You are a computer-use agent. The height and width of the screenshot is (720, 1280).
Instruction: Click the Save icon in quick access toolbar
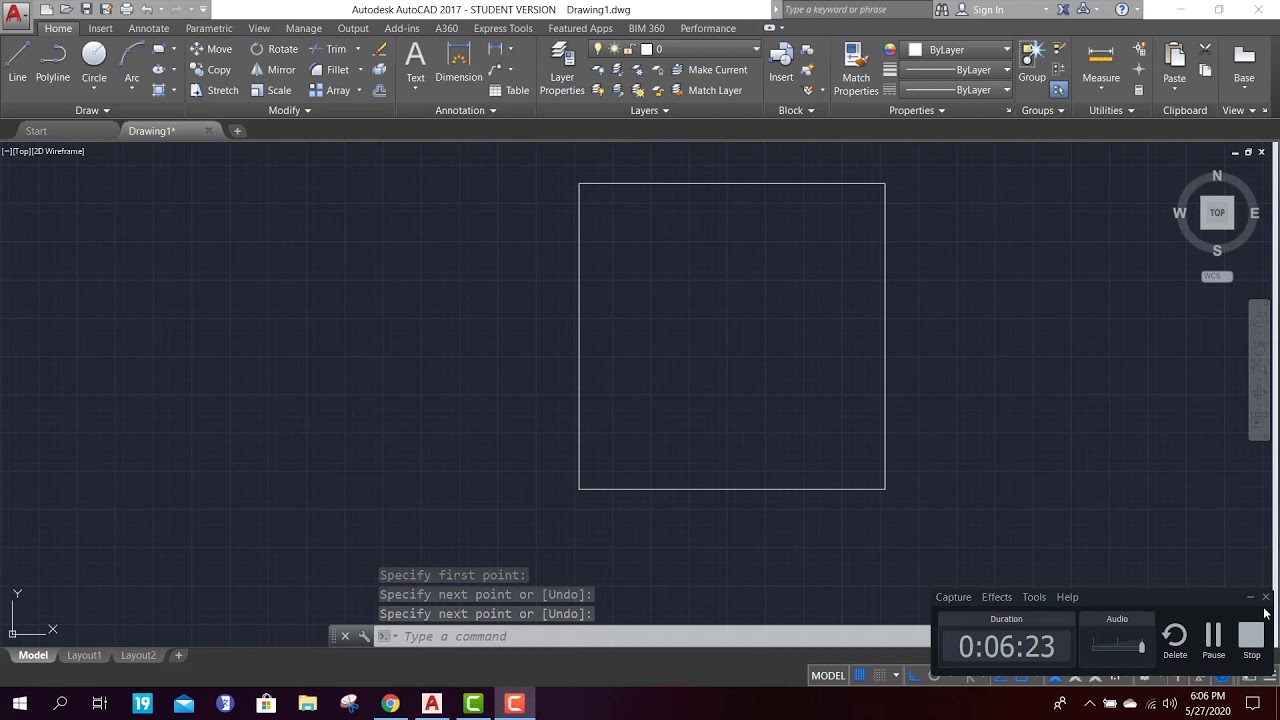(87, 9)
